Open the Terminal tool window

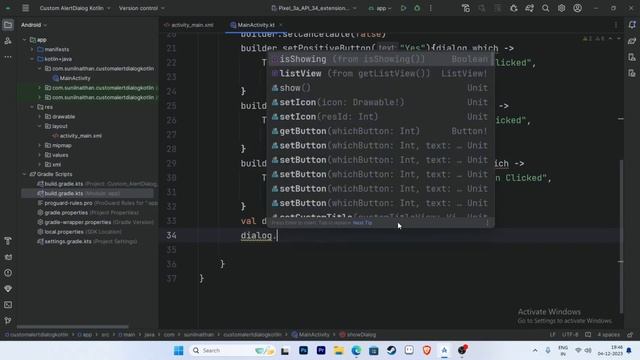(8, 305)
